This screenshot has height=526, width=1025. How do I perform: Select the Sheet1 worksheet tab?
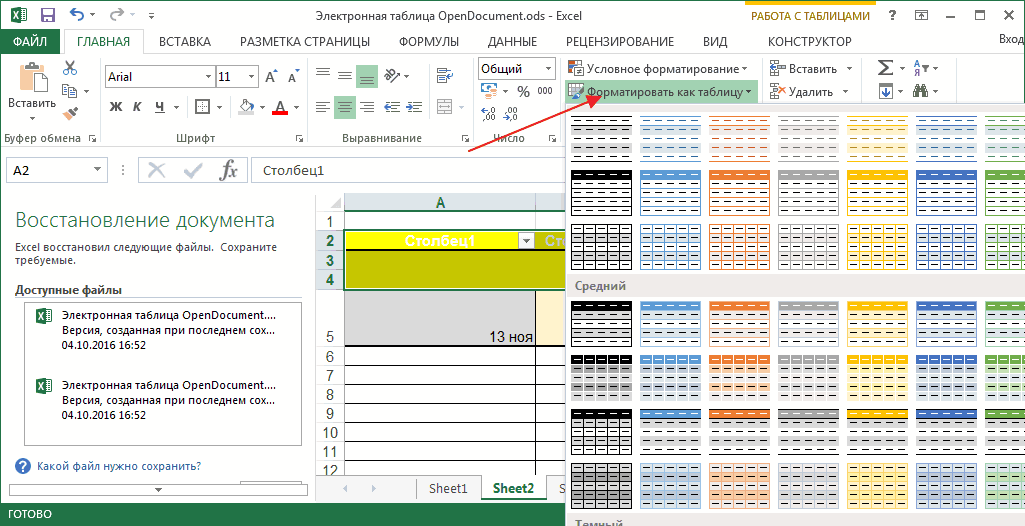click(x=448, y=488)
